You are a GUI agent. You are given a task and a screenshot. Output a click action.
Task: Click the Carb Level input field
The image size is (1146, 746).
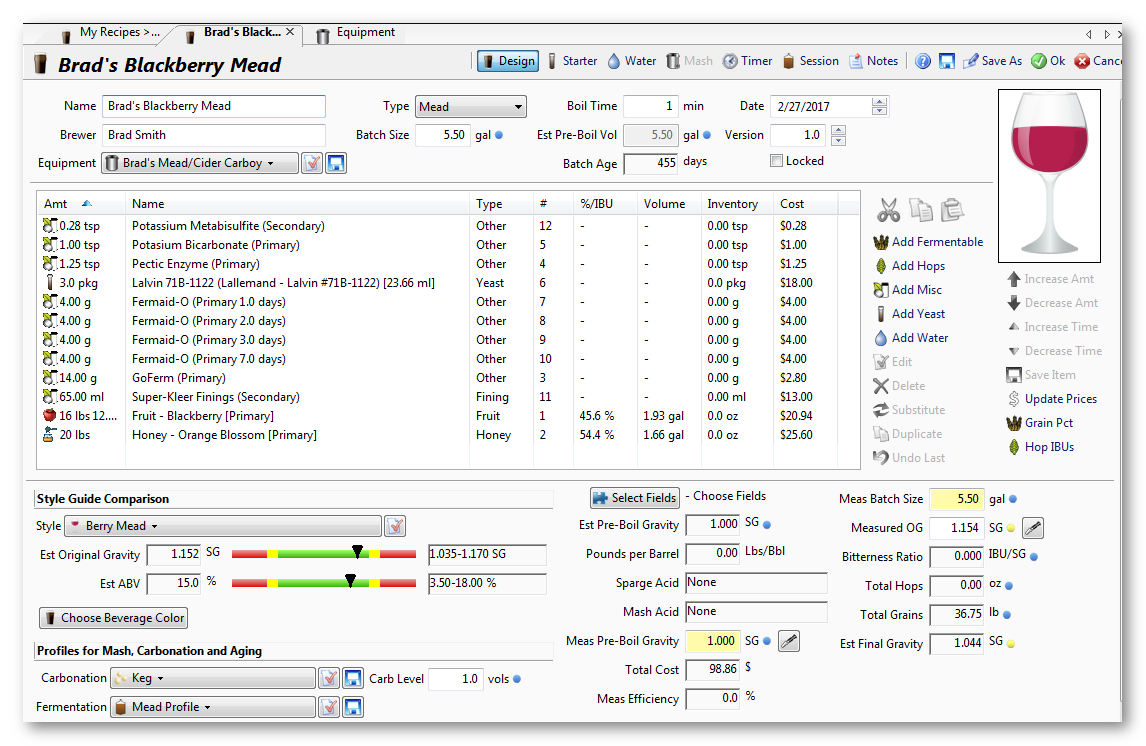[x=455, y=679]
